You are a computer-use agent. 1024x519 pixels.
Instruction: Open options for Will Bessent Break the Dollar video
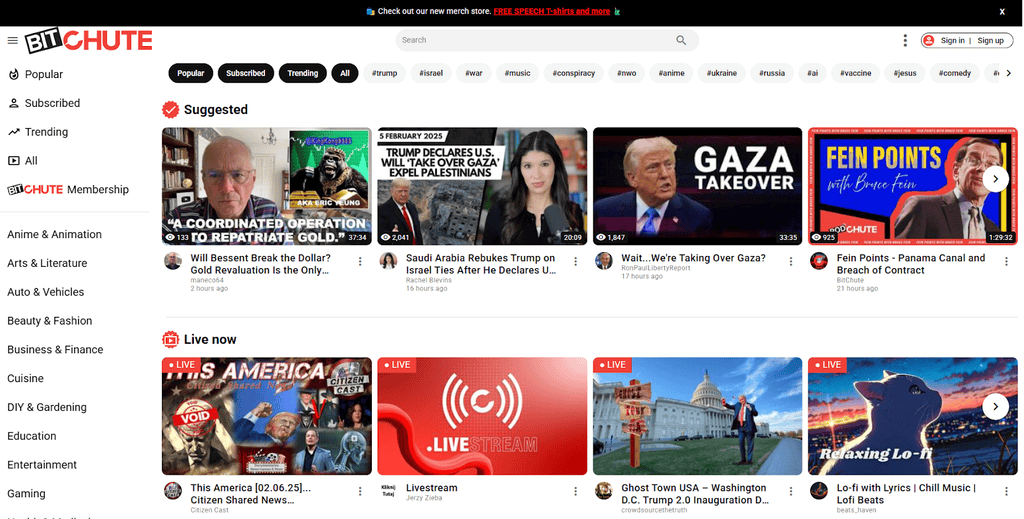[x=360, y=262]
